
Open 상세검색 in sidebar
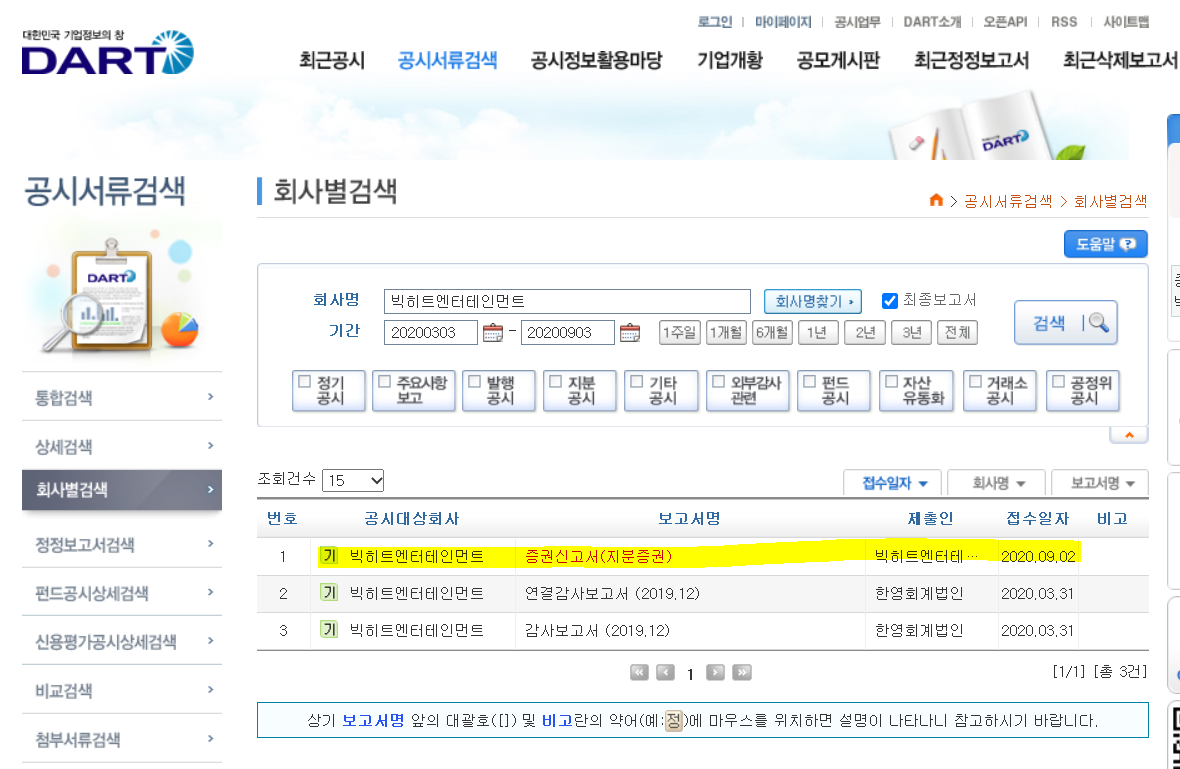pyautogui.click(x=122, y=446)
